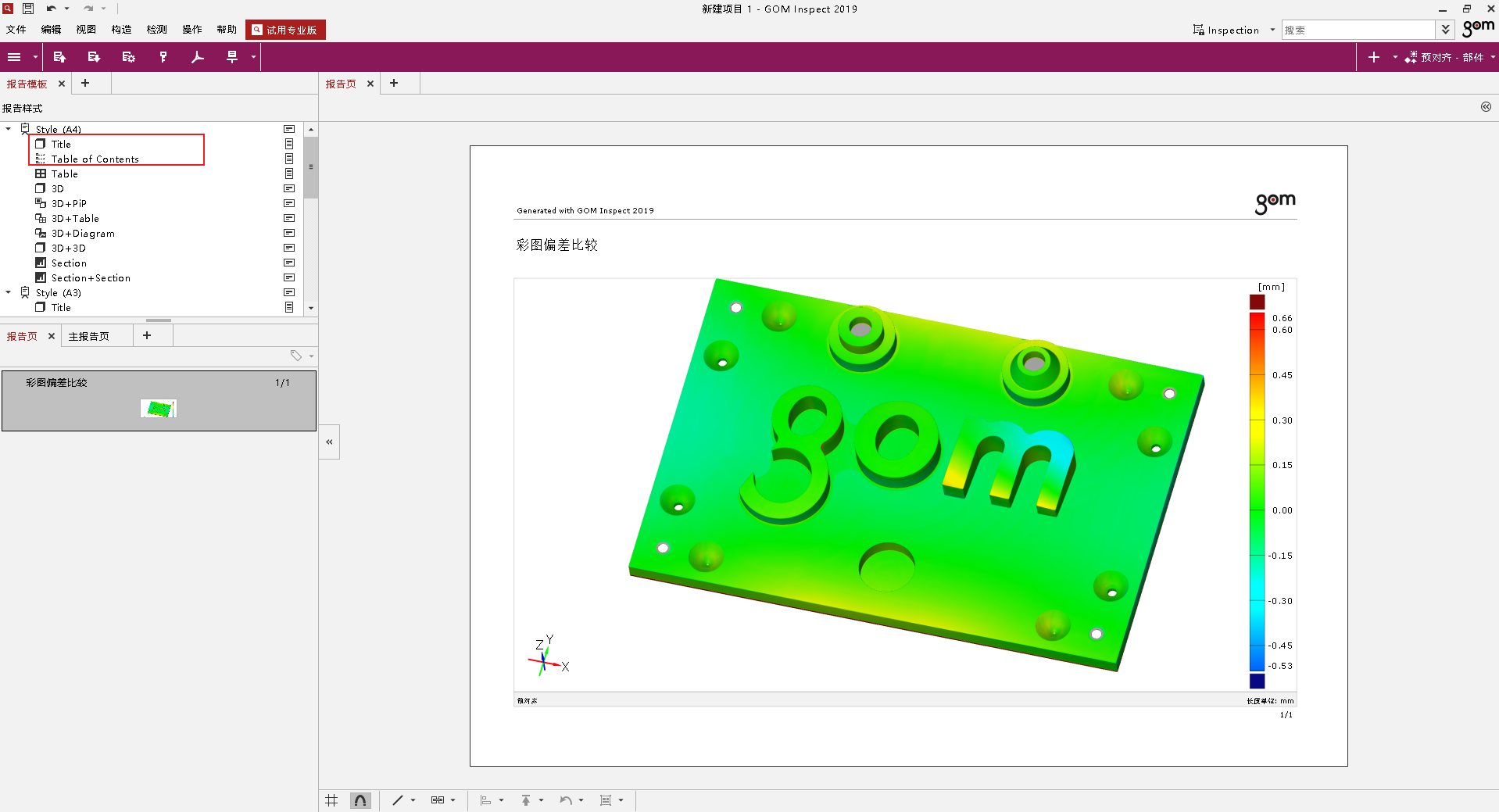Click the 试用专业版 button

[285, 30]
